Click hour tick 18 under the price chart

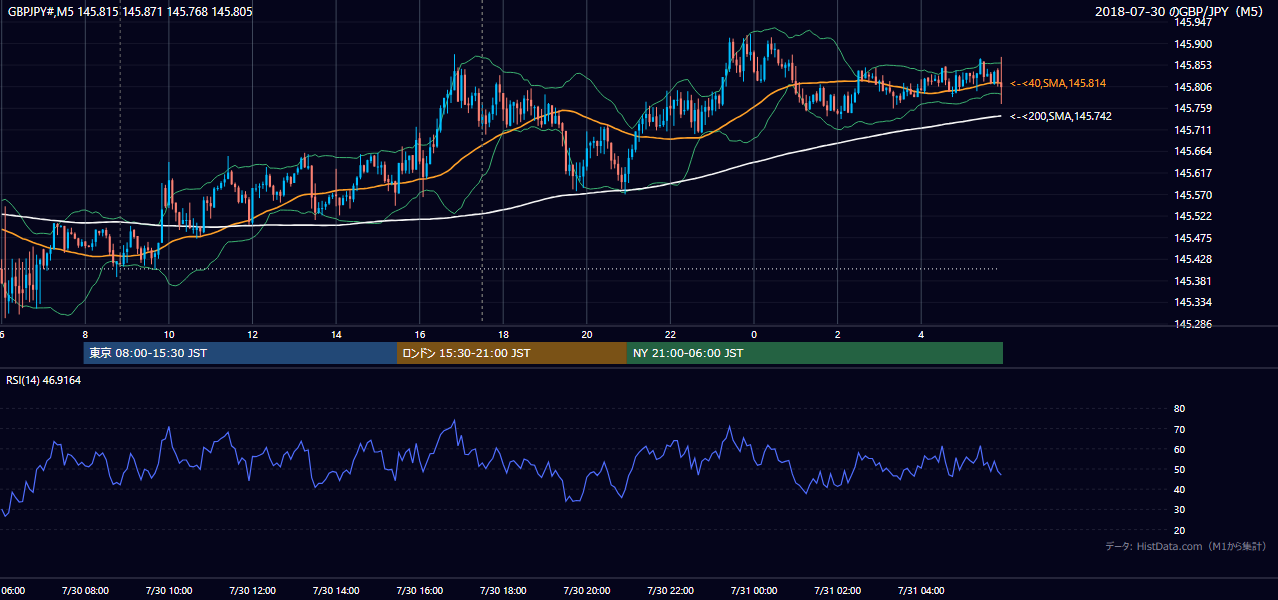503,334
